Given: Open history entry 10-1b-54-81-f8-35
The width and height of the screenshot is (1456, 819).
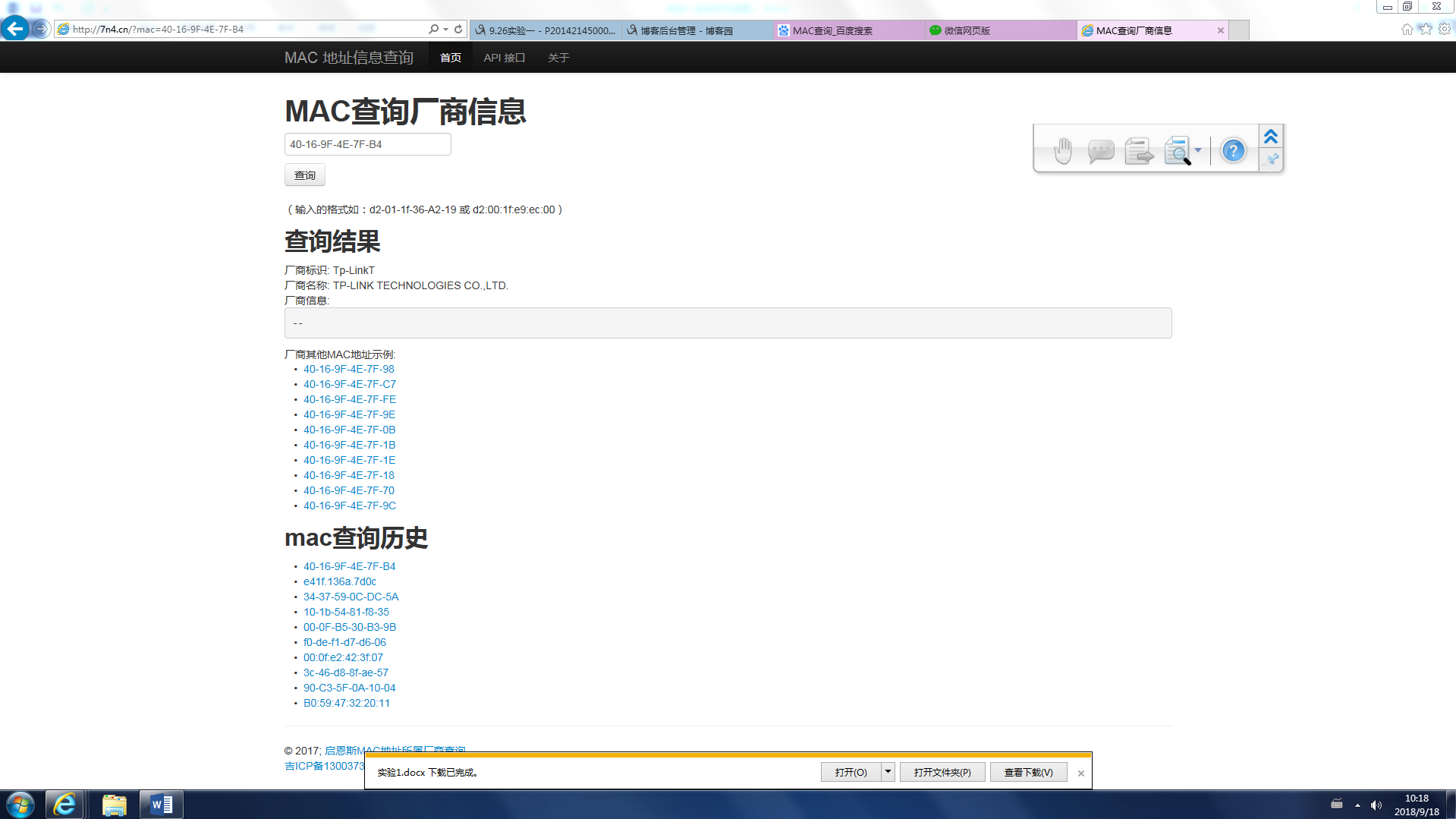Looking at the screenshot, I should tap(347, 613).
